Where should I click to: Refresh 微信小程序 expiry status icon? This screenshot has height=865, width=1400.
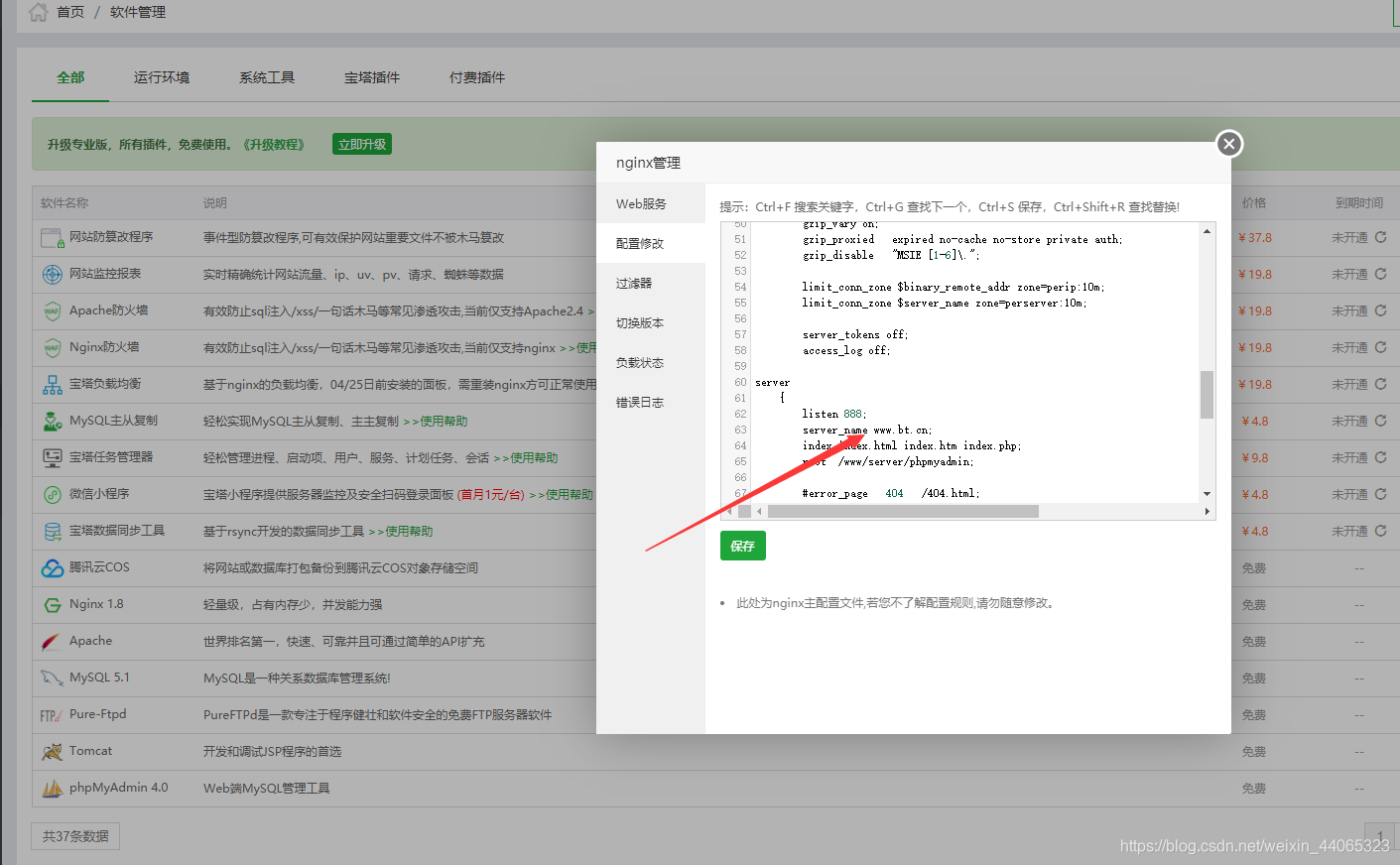[x=1380, y=494]
